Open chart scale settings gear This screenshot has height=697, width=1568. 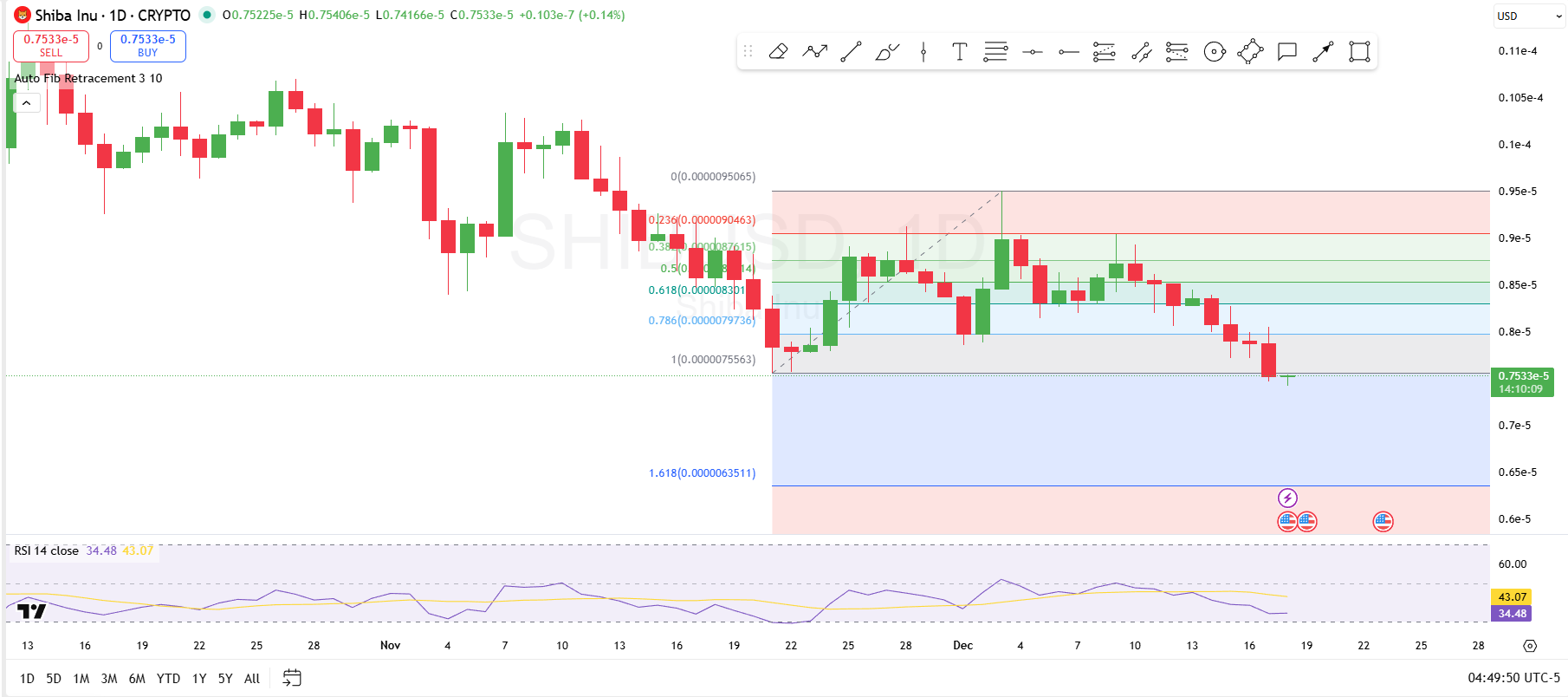1530,646
